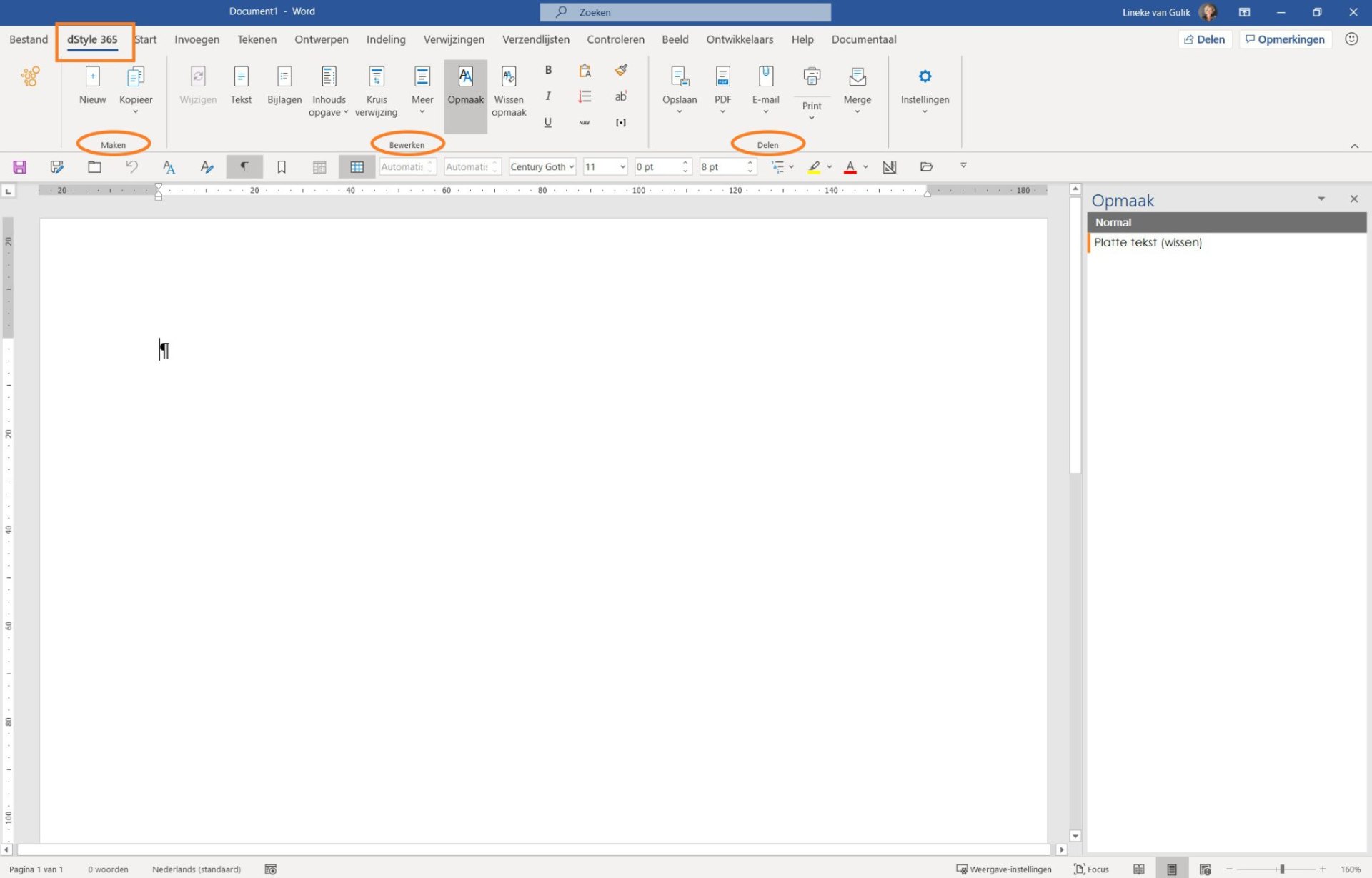This screenshot has height=878, width=1372.
Task: Click the large-small A font styles icon
Action: [x=169, y=167]
